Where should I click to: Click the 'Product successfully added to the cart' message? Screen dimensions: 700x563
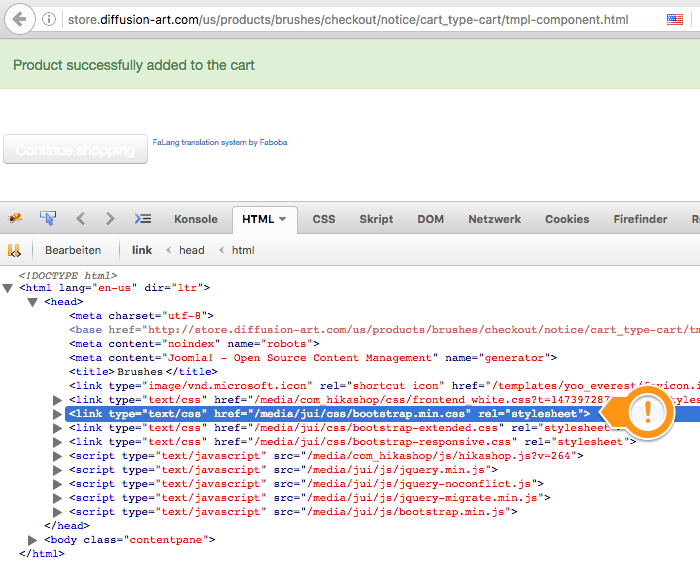pyautogui.click(x=133, y=65)
